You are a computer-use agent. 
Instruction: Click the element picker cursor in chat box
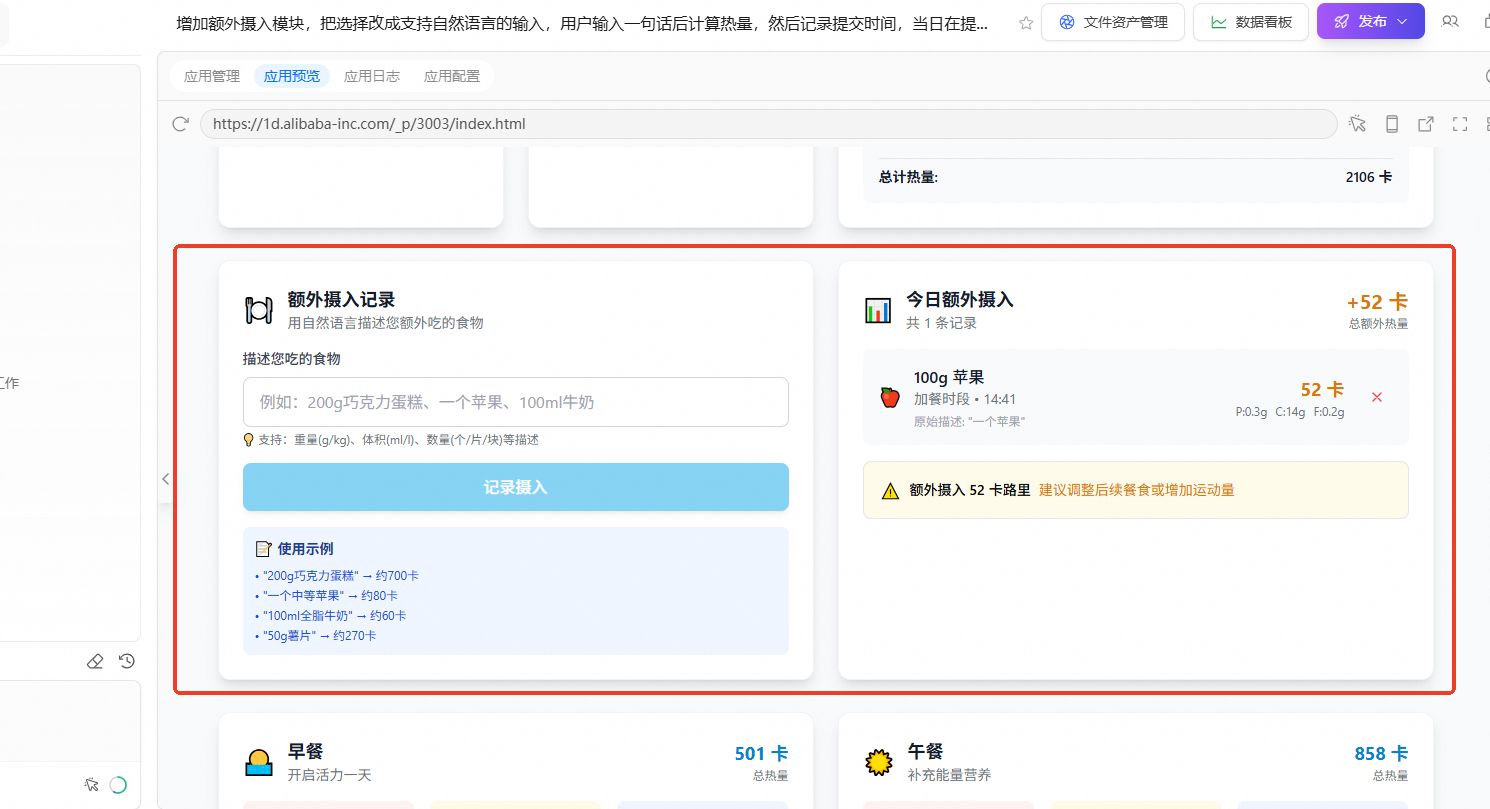tap(92, 785)
